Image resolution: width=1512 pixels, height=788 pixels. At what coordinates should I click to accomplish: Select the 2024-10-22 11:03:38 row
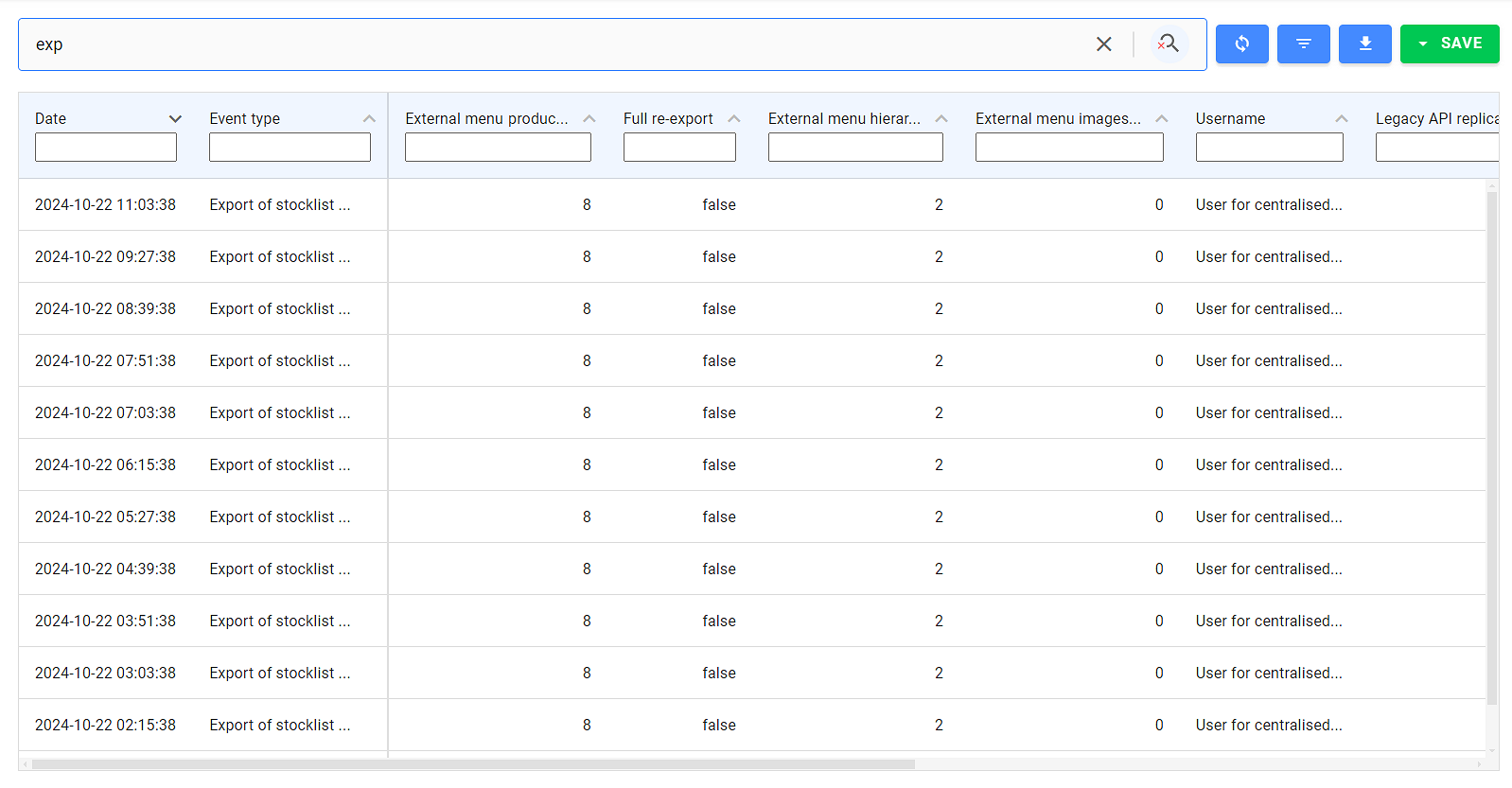[x=105, y=204]
